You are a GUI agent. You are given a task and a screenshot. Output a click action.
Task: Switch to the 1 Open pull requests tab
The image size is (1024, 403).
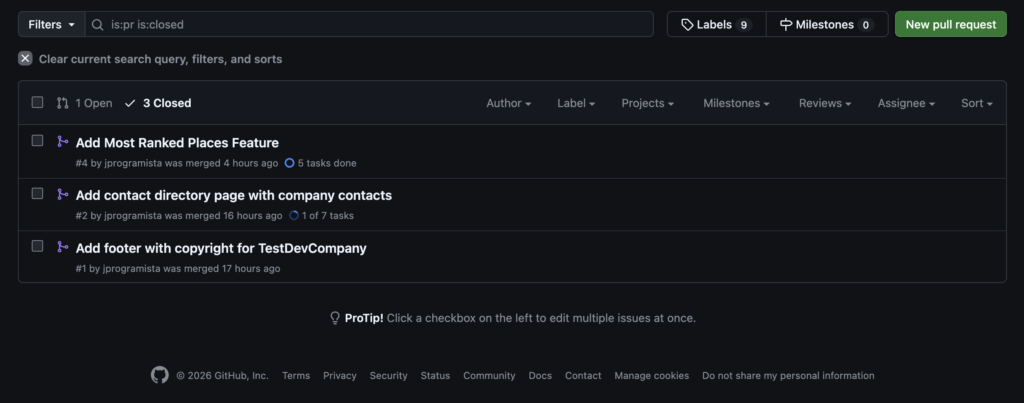point(84,103)
